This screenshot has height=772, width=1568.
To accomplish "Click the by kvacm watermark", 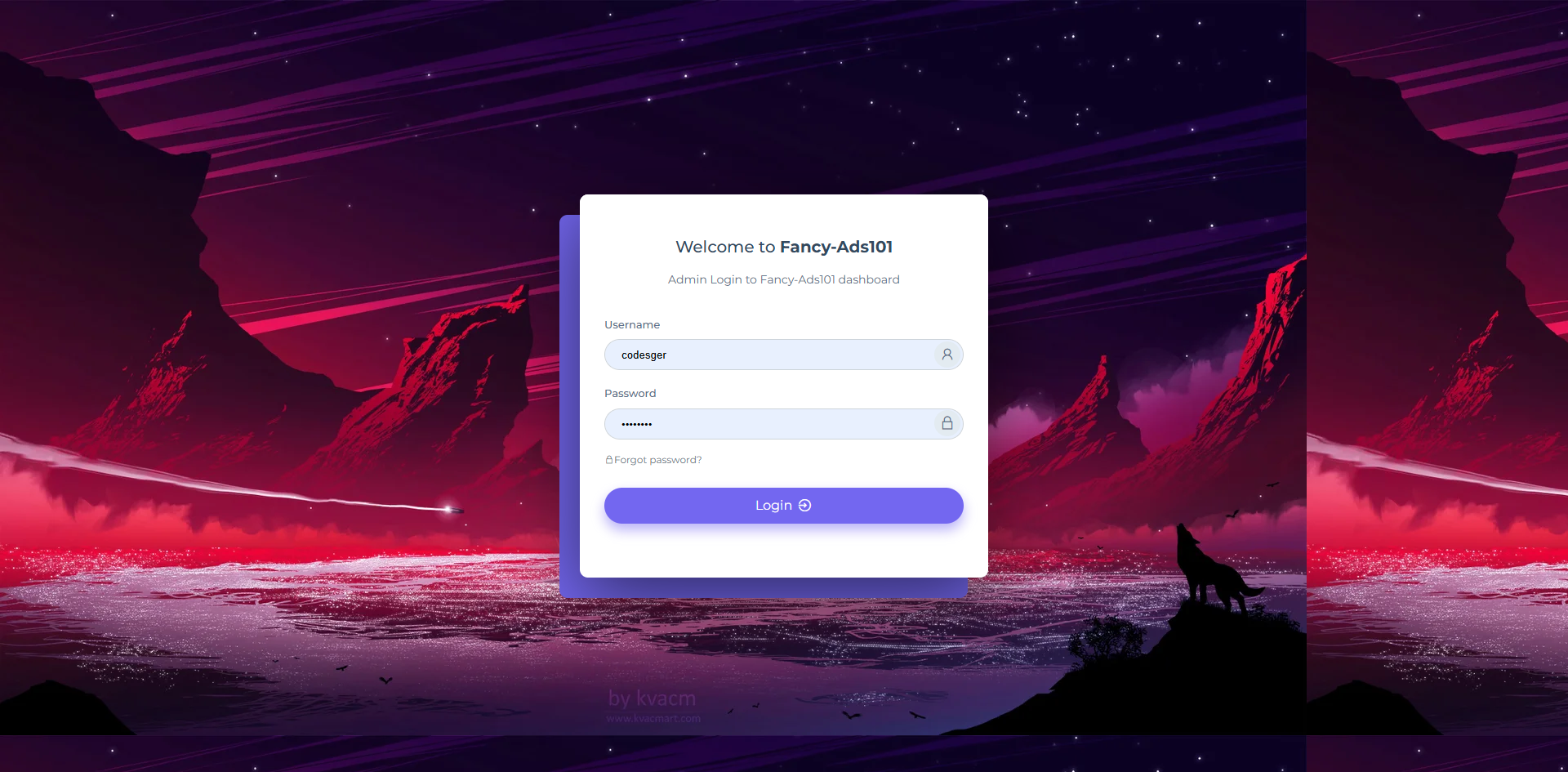I will click(x=652, y=698).
